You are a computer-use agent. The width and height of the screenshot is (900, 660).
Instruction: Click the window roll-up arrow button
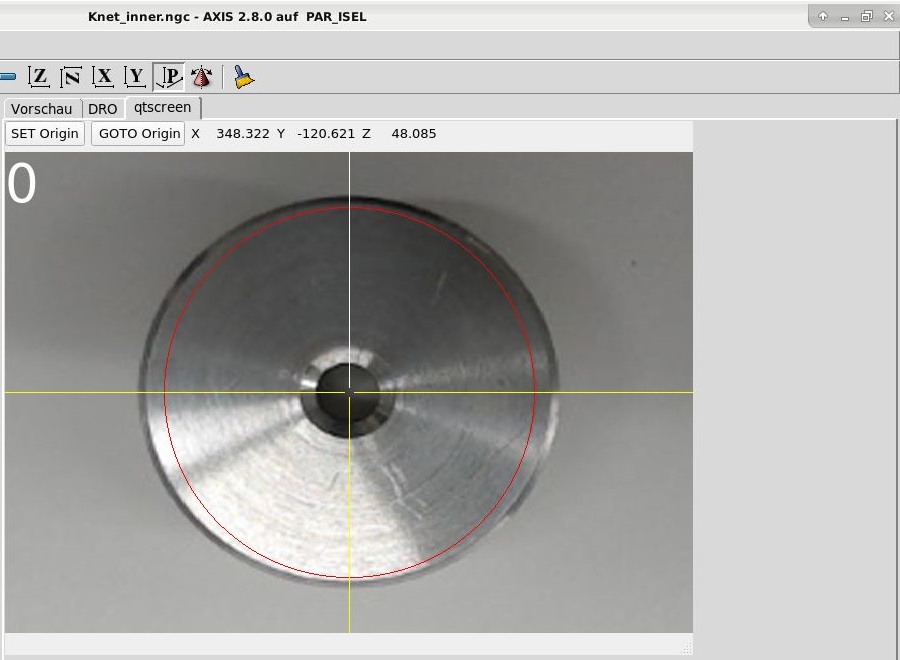pos(823,16)
